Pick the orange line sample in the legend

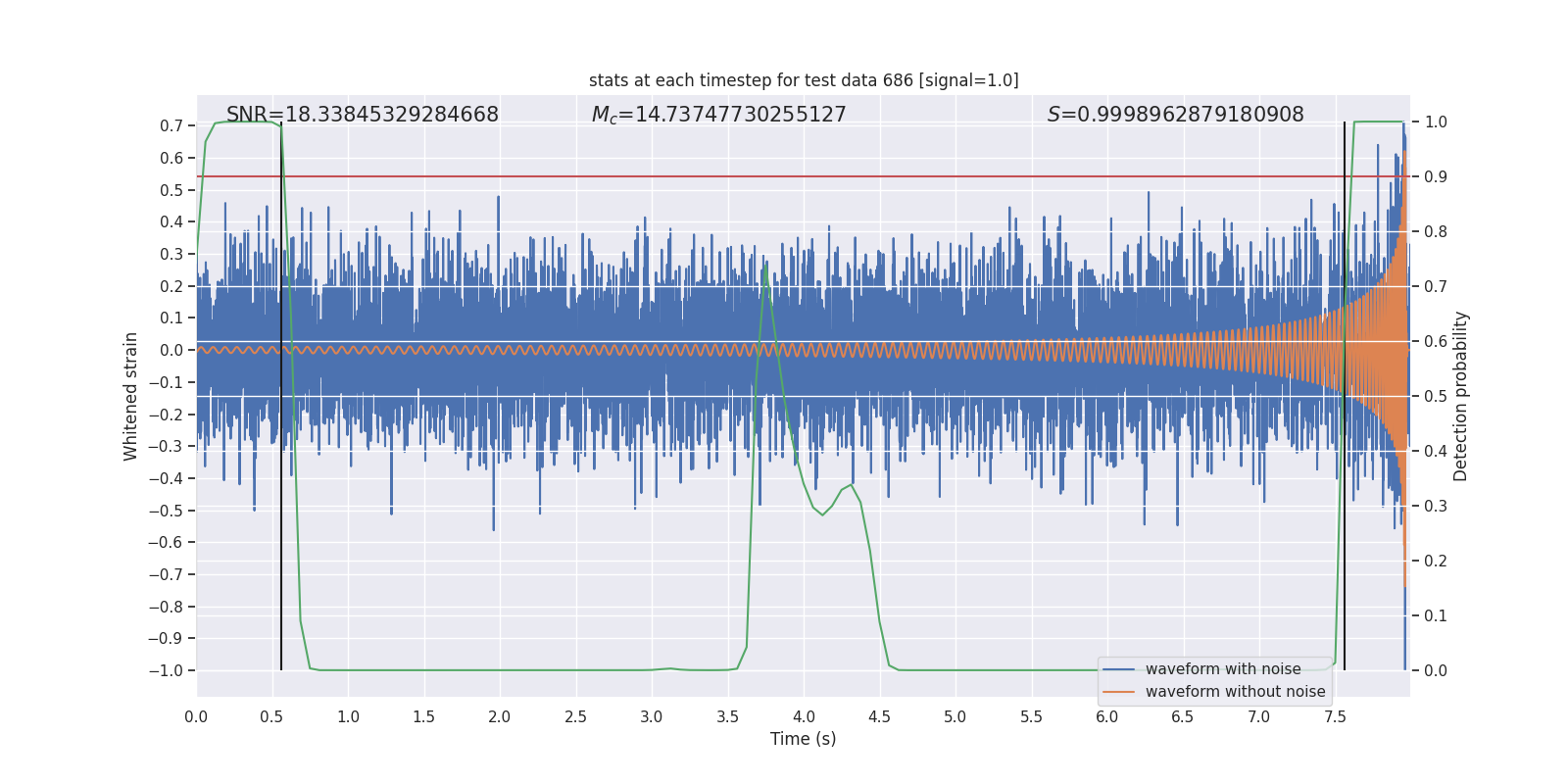[x=1119, y=692]
